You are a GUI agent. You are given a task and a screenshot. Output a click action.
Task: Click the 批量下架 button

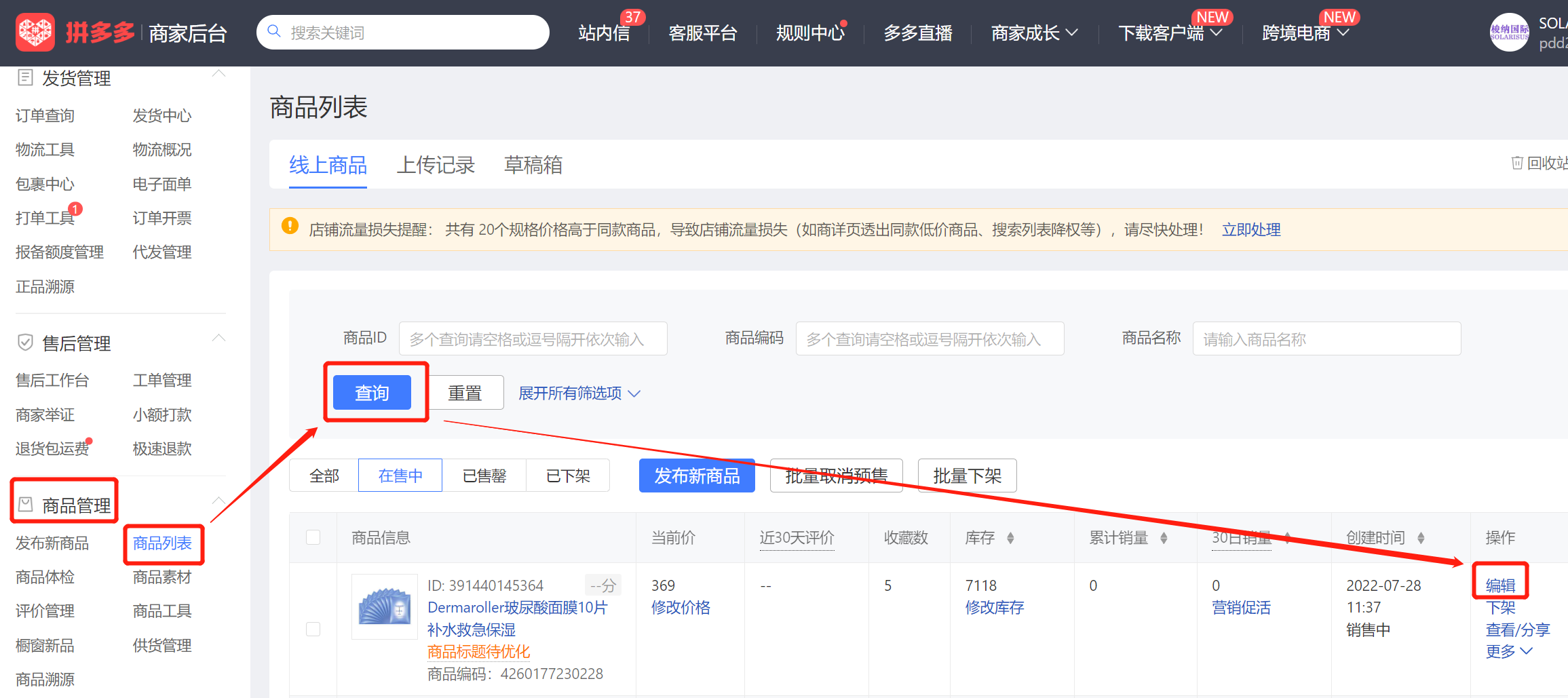(x=967, y=476)
